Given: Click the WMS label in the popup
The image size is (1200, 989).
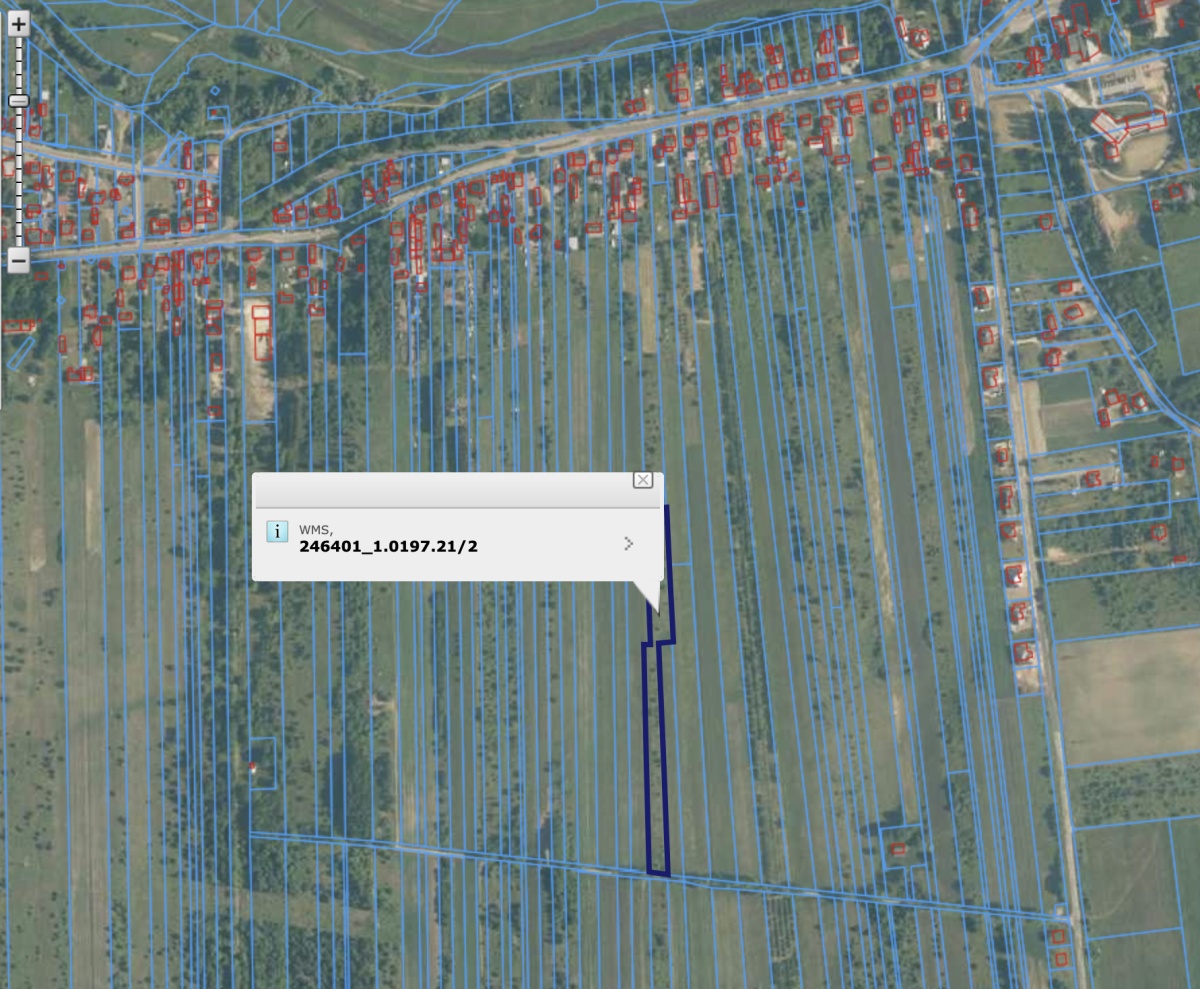Looking at the screenshot, I should coord(316,529).
